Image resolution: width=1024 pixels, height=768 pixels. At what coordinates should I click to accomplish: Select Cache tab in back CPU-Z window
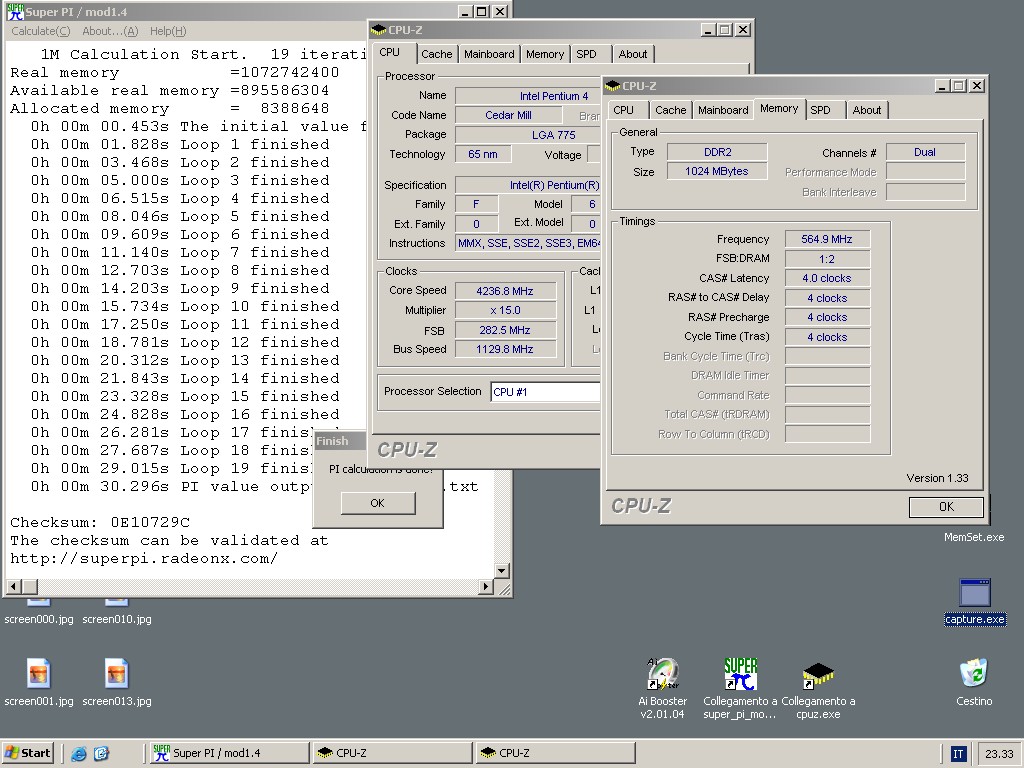point(436,54)
